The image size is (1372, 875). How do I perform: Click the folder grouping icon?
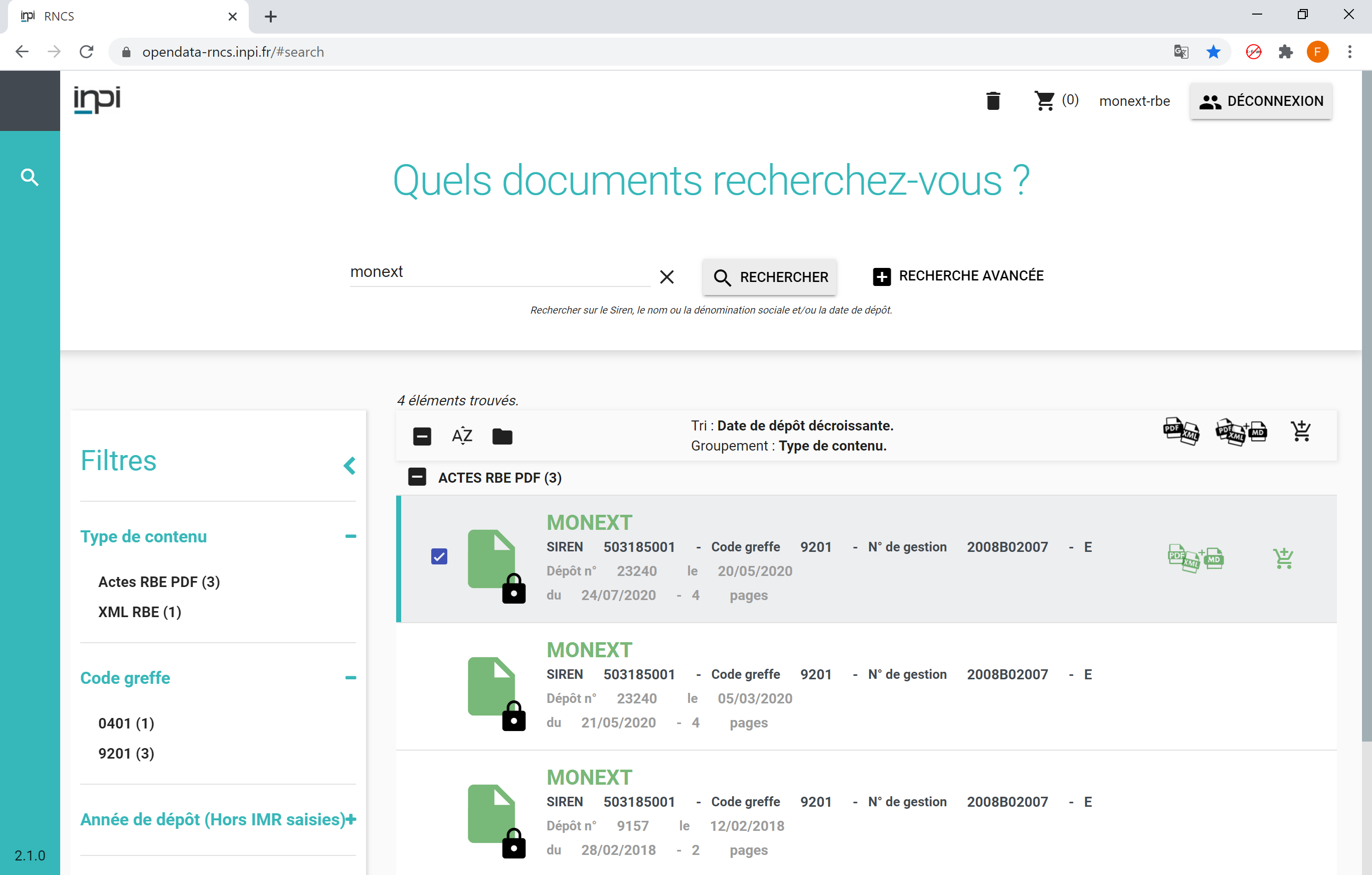pos(502,436)
